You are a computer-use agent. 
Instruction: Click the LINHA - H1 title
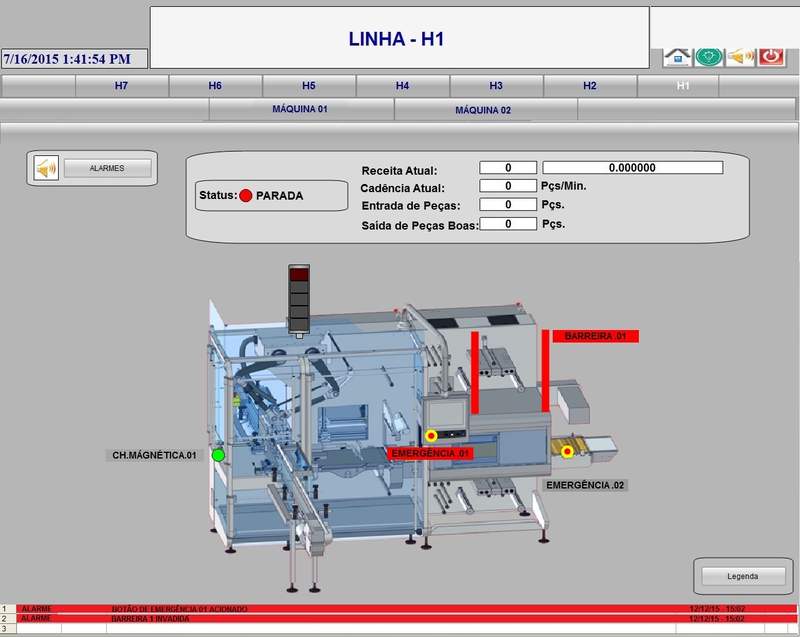pos(396,39)
